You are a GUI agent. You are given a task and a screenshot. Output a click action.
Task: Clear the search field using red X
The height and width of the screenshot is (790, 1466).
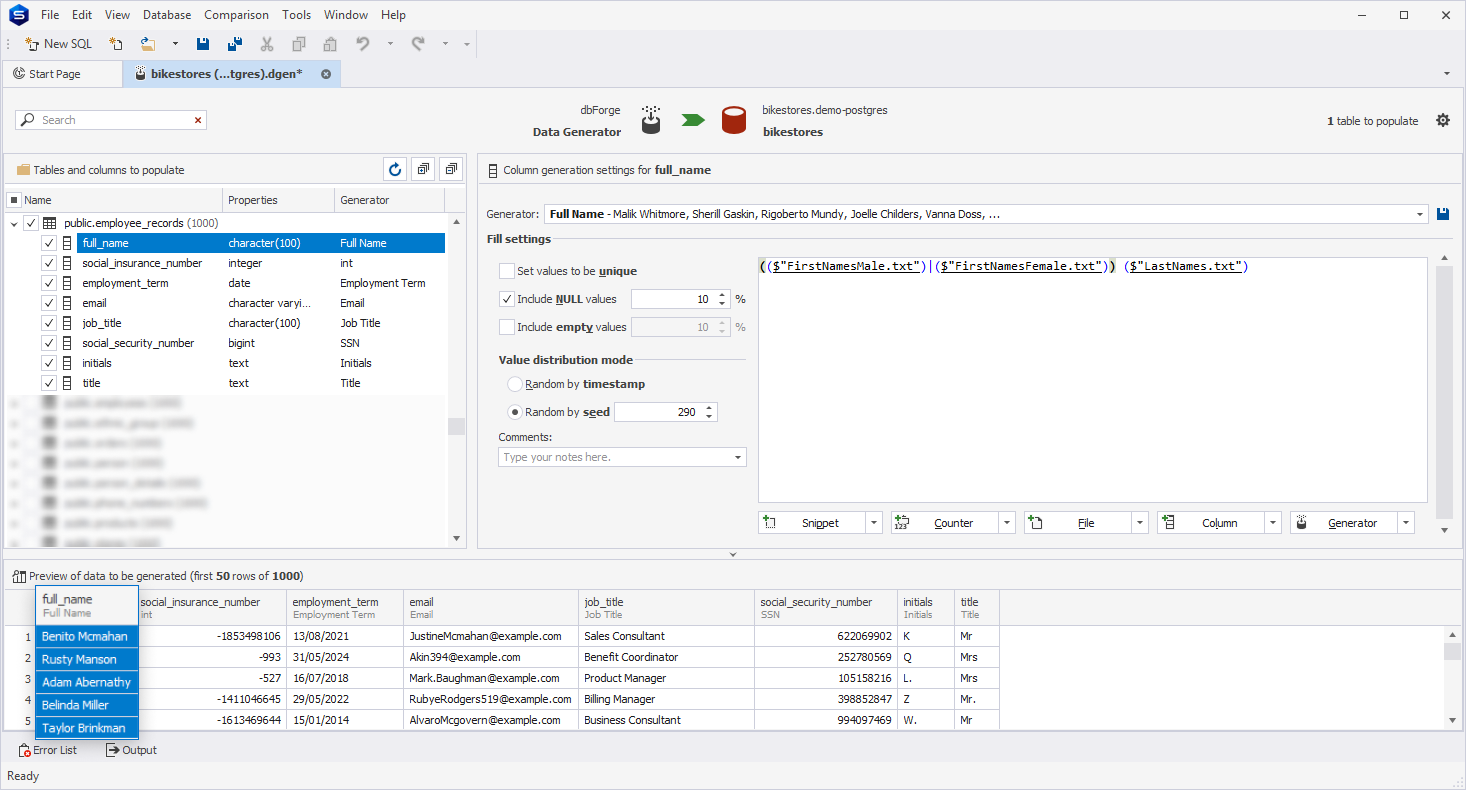tap(198, 120)
